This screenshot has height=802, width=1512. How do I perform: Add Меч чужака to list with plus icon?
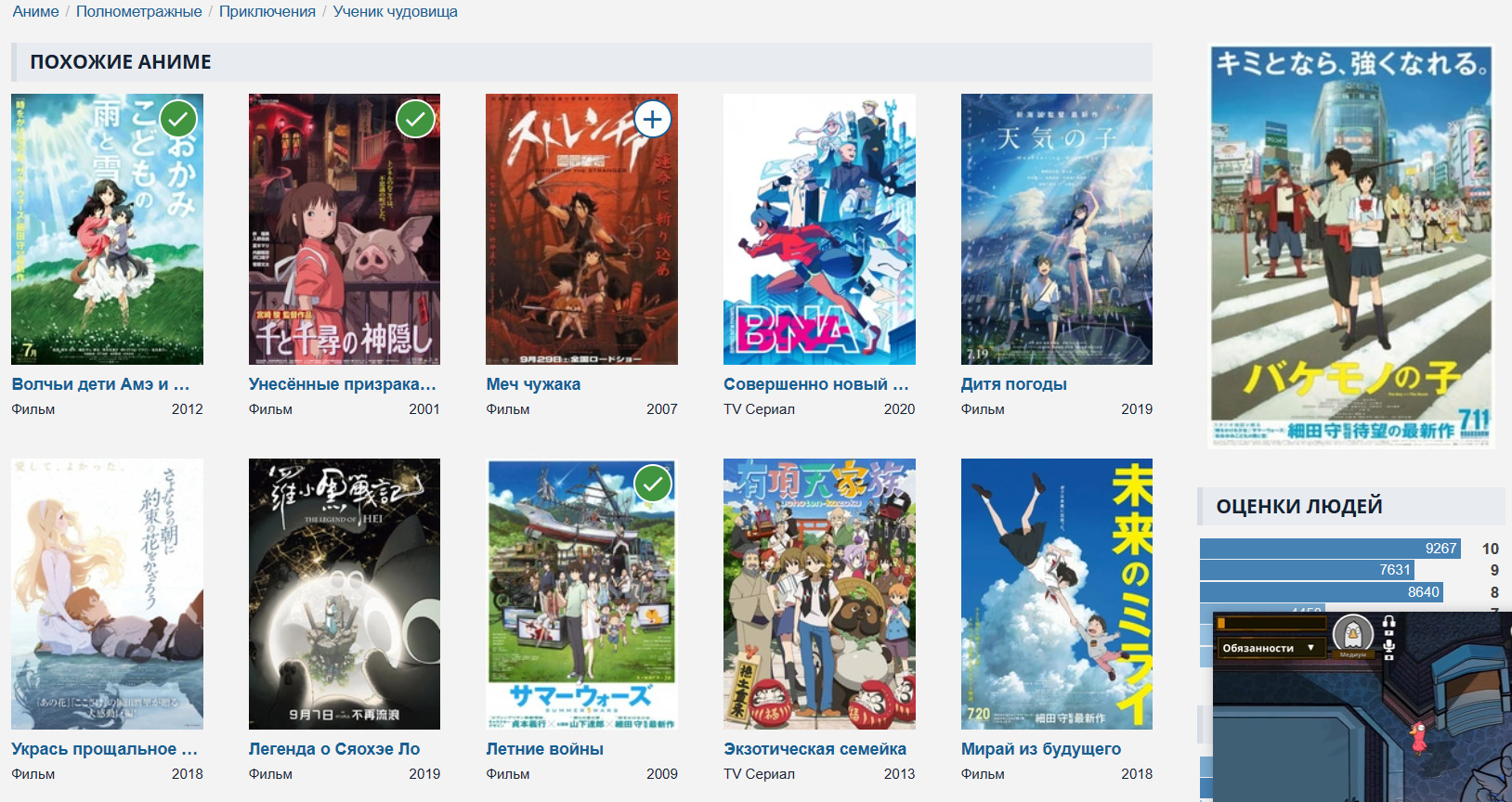pyautogui.click(x=653, y=119)
